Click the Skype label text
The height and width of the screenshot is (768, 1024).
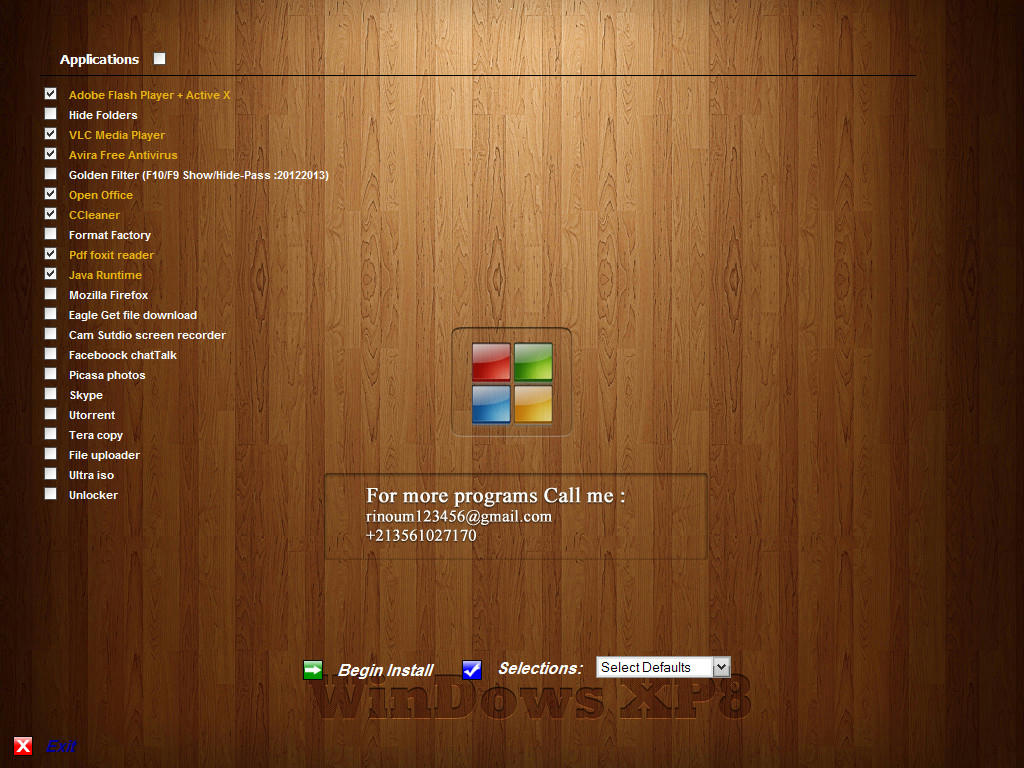tap(86, 395)
